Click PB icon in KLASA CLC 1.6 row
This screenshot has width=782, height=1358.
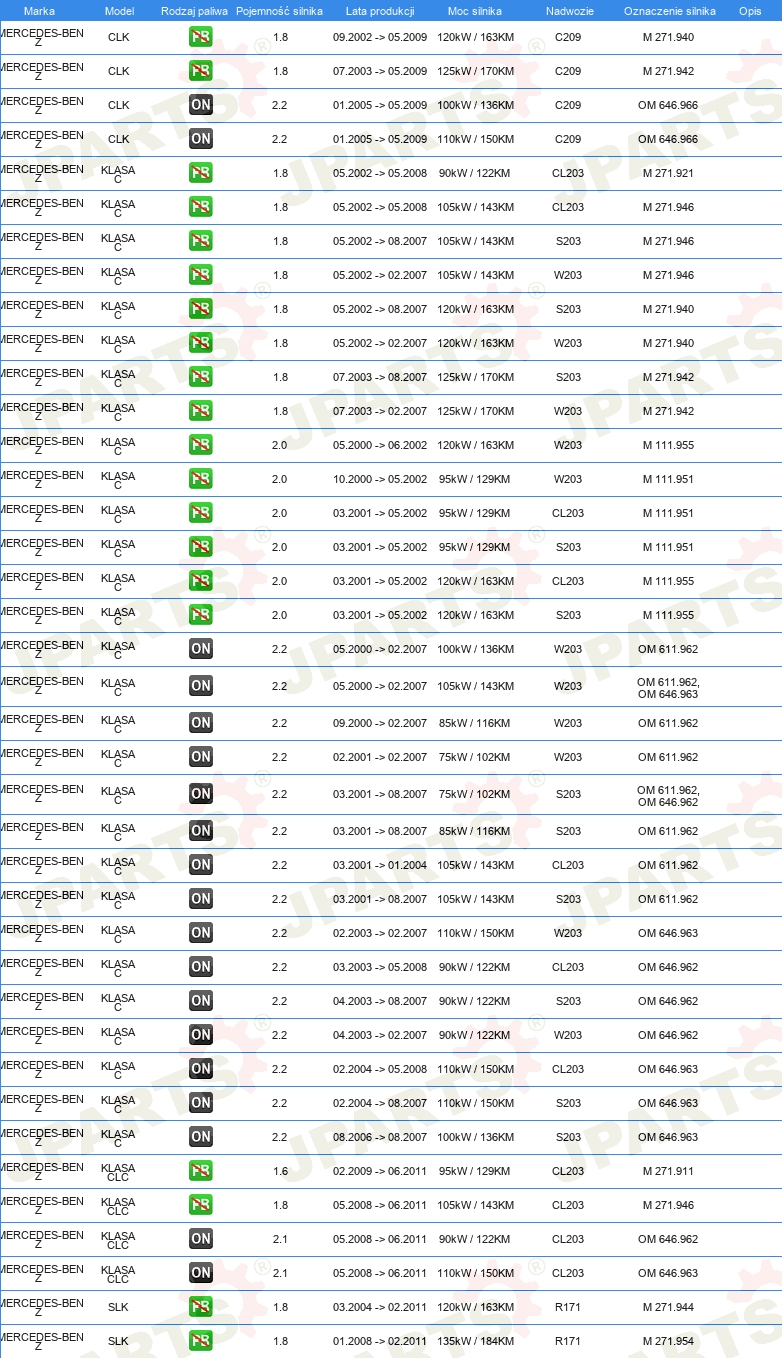201,1171
